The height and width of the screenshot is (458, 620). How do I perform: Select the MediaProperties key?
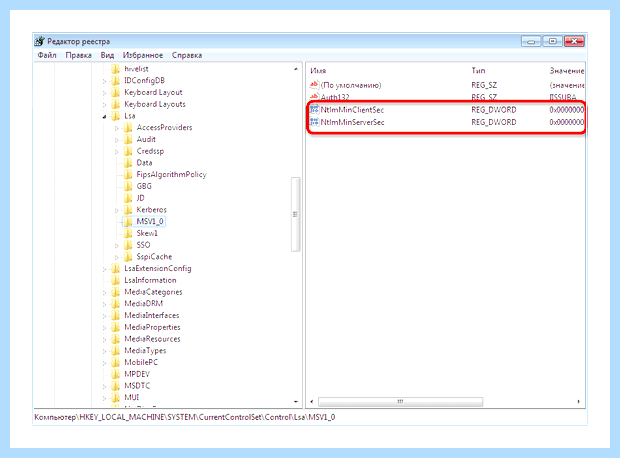point(152,327)
